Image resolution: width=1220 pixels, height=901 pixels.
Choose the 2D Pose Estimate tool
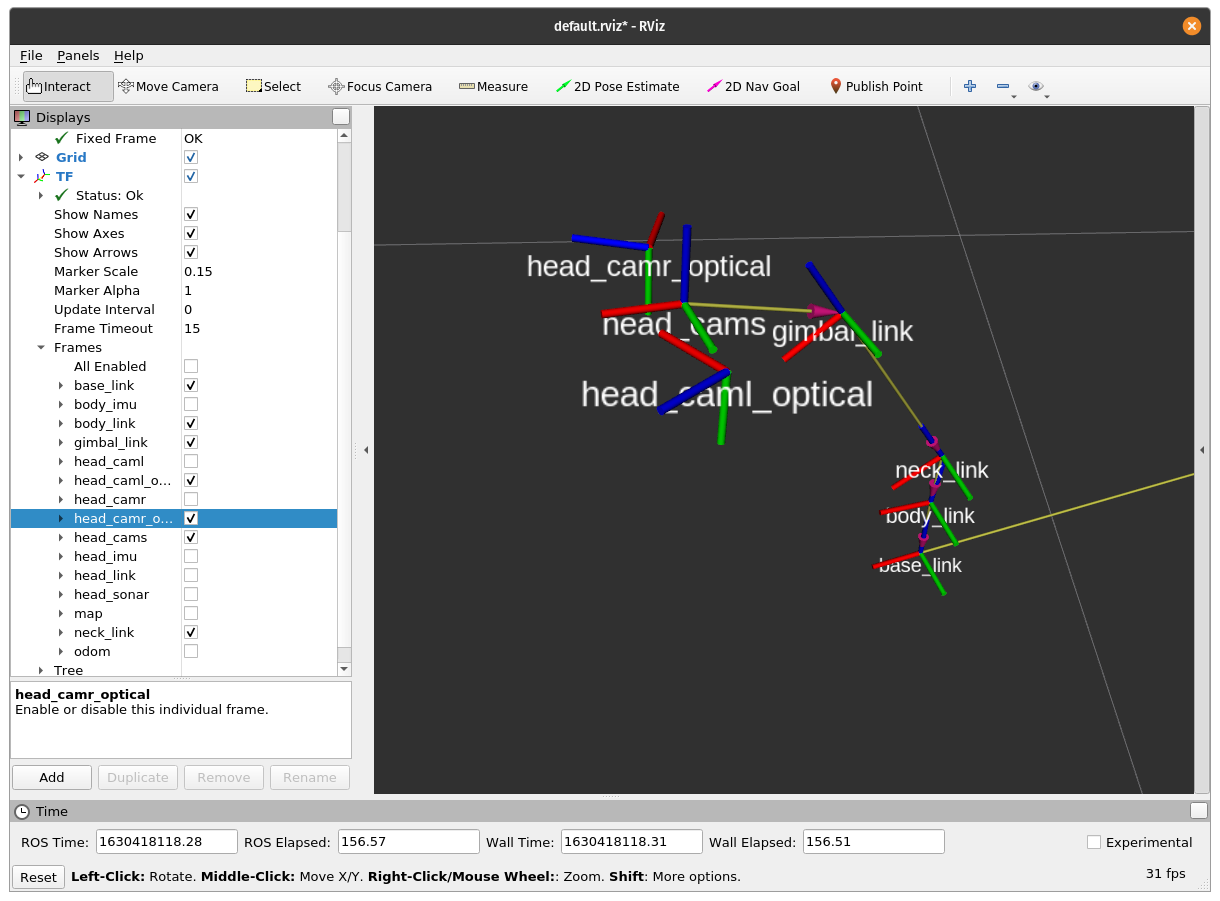[x=617, y=86]
